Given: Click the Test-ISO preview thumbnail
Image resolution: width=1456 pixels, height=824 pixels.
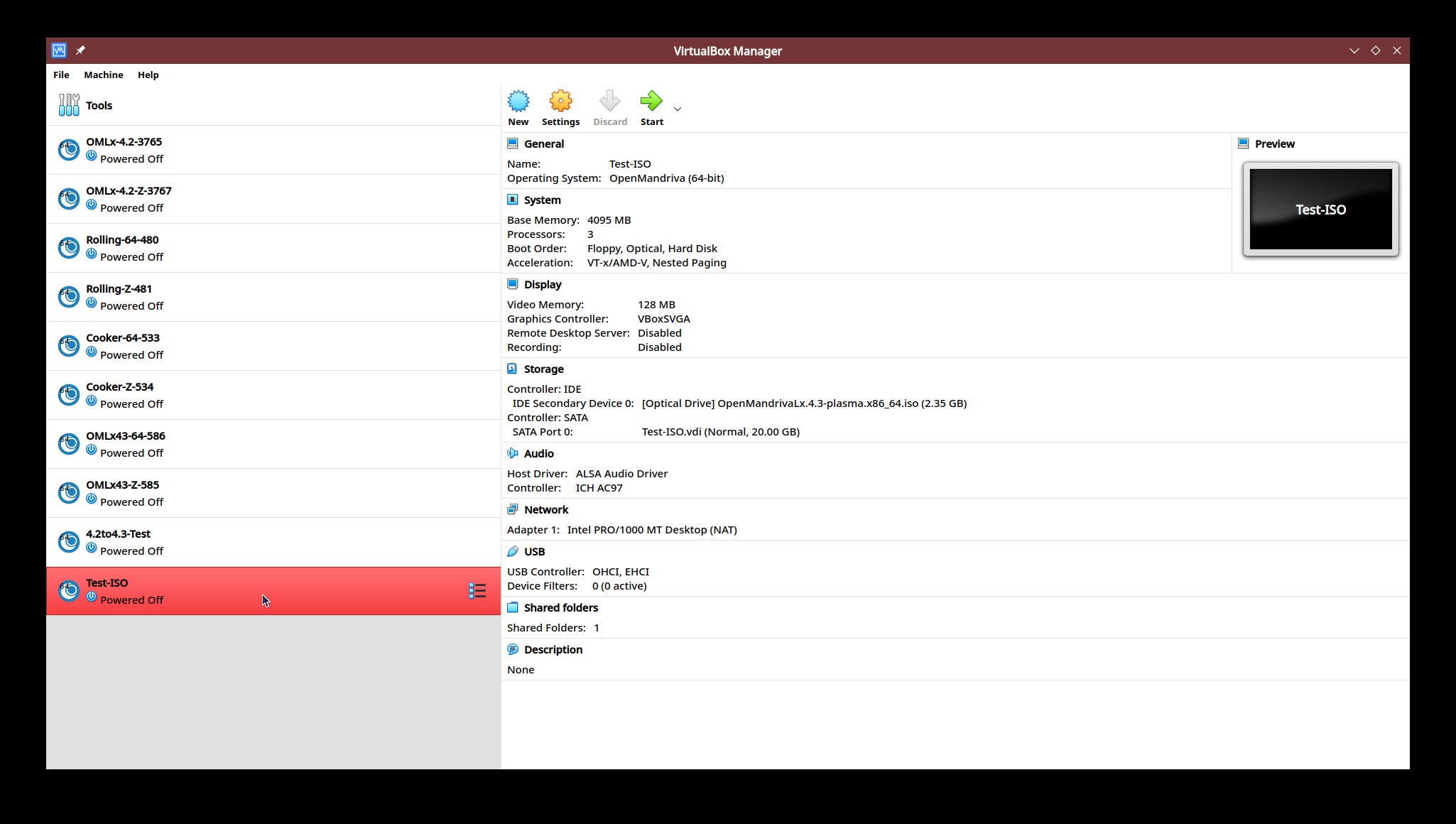Looking at the screenshot, I should click(1320, 209).
